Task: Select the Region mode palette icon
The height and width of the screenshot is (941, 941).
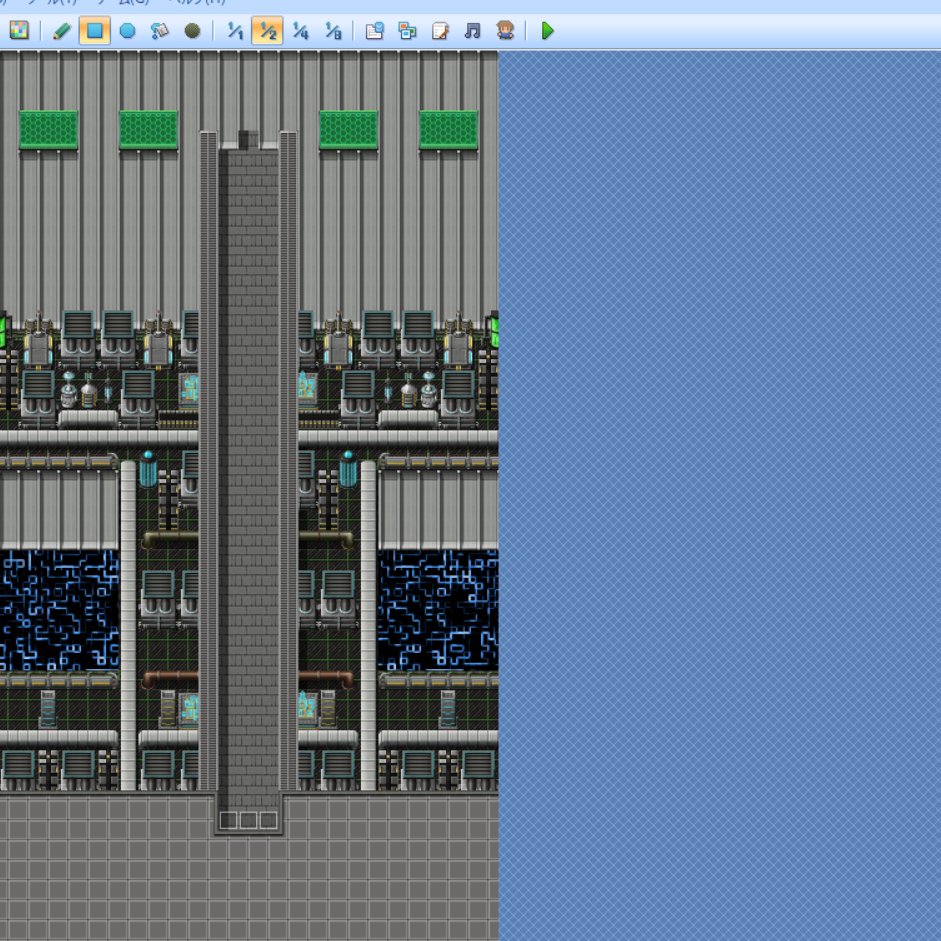Action: tap(19, 30)
